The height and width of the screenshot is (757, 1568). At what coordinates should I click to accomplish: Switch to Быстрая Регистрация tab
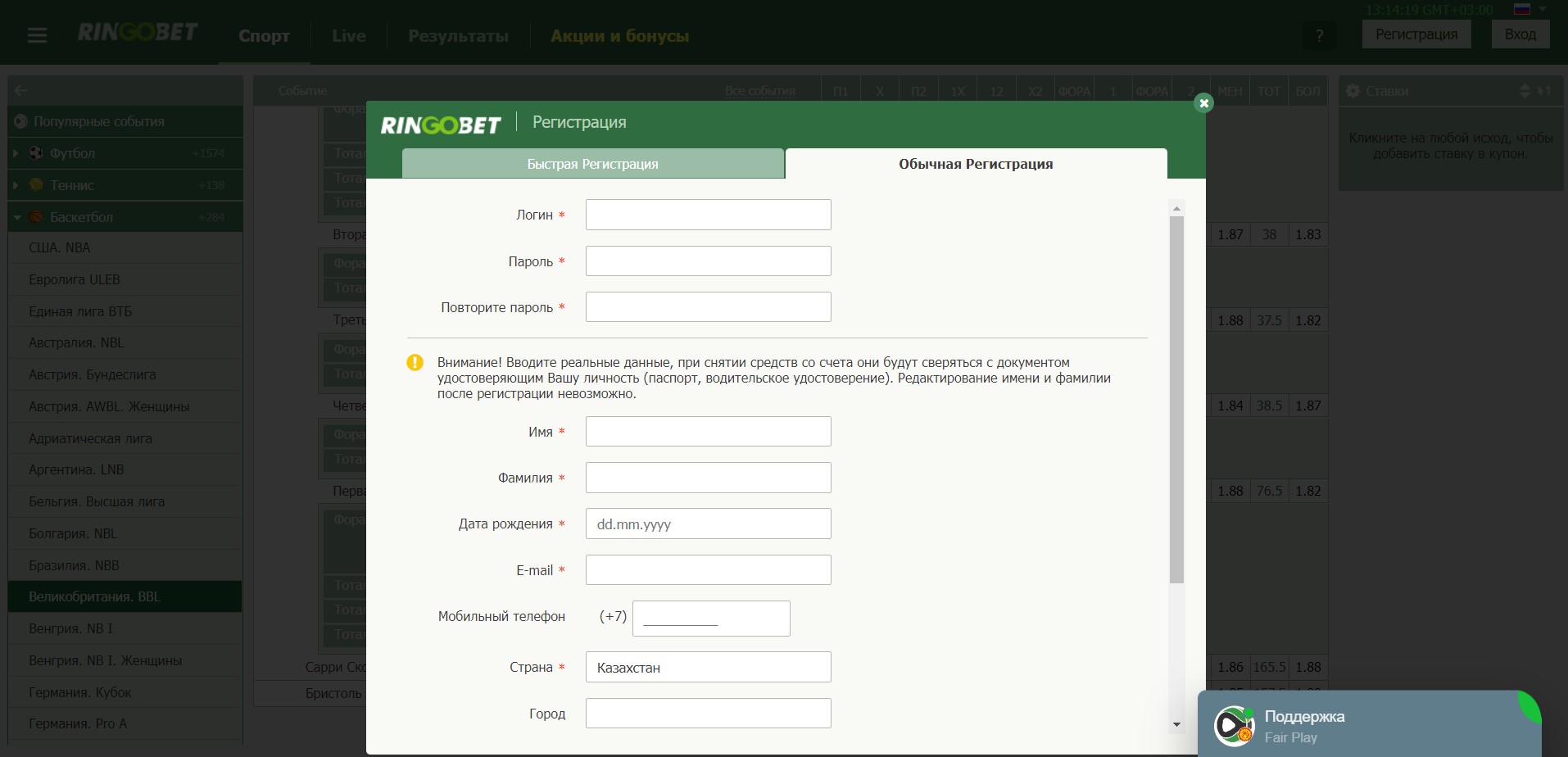pyautogui.click(x=593, y=164)
